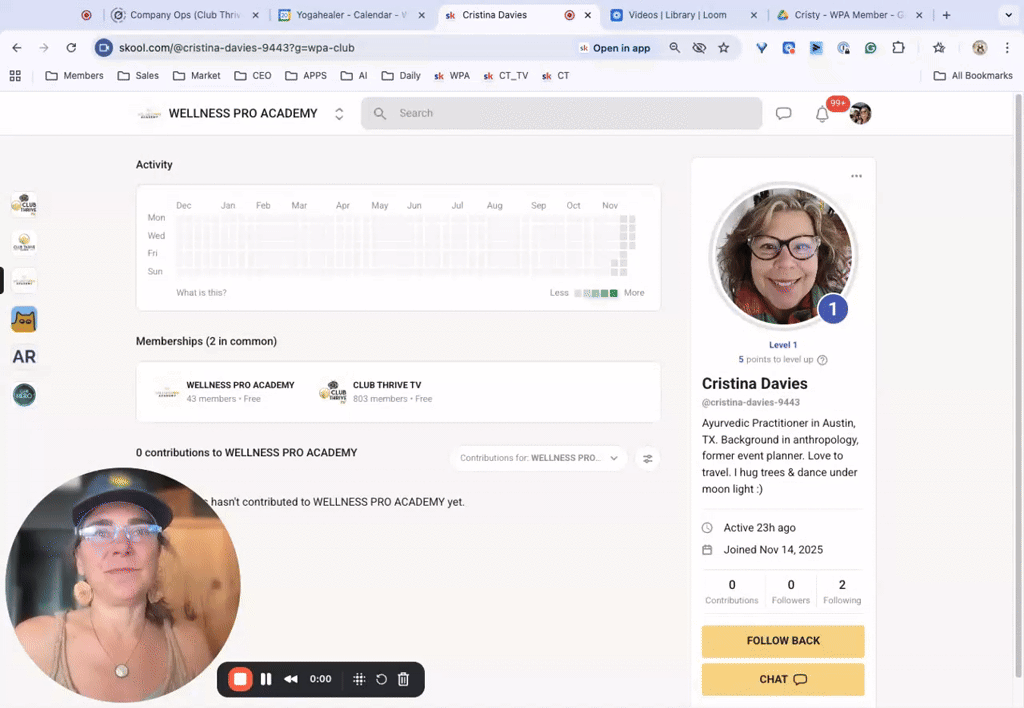View the 0 Followers count

click(x=791, y=591)
